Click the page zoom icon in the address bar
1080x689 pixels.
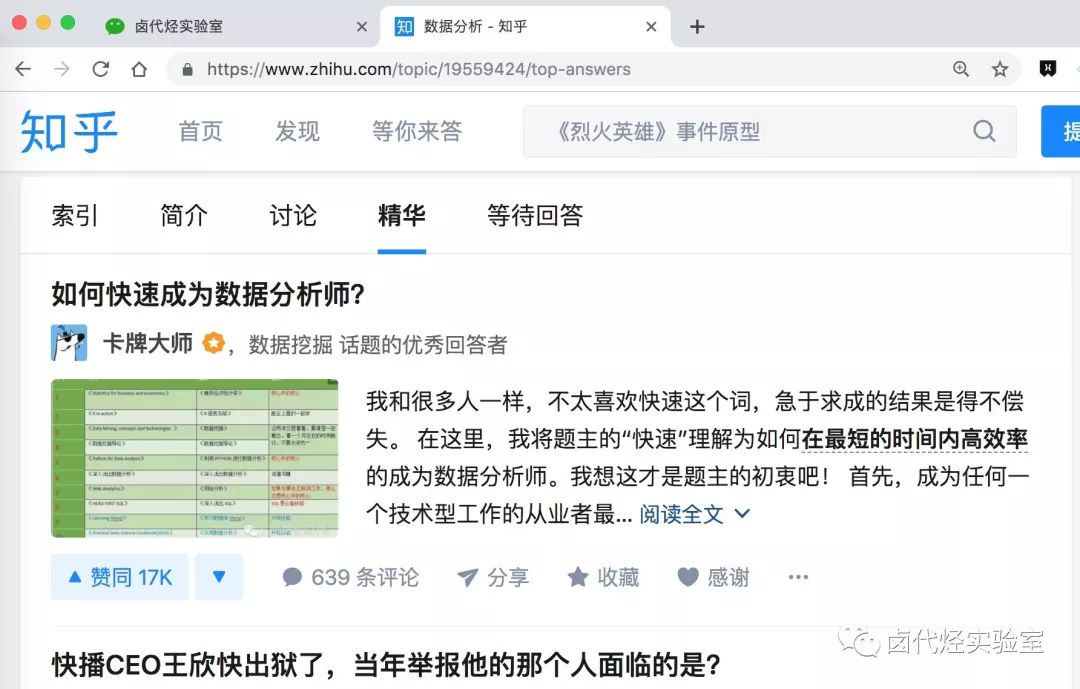961,69
